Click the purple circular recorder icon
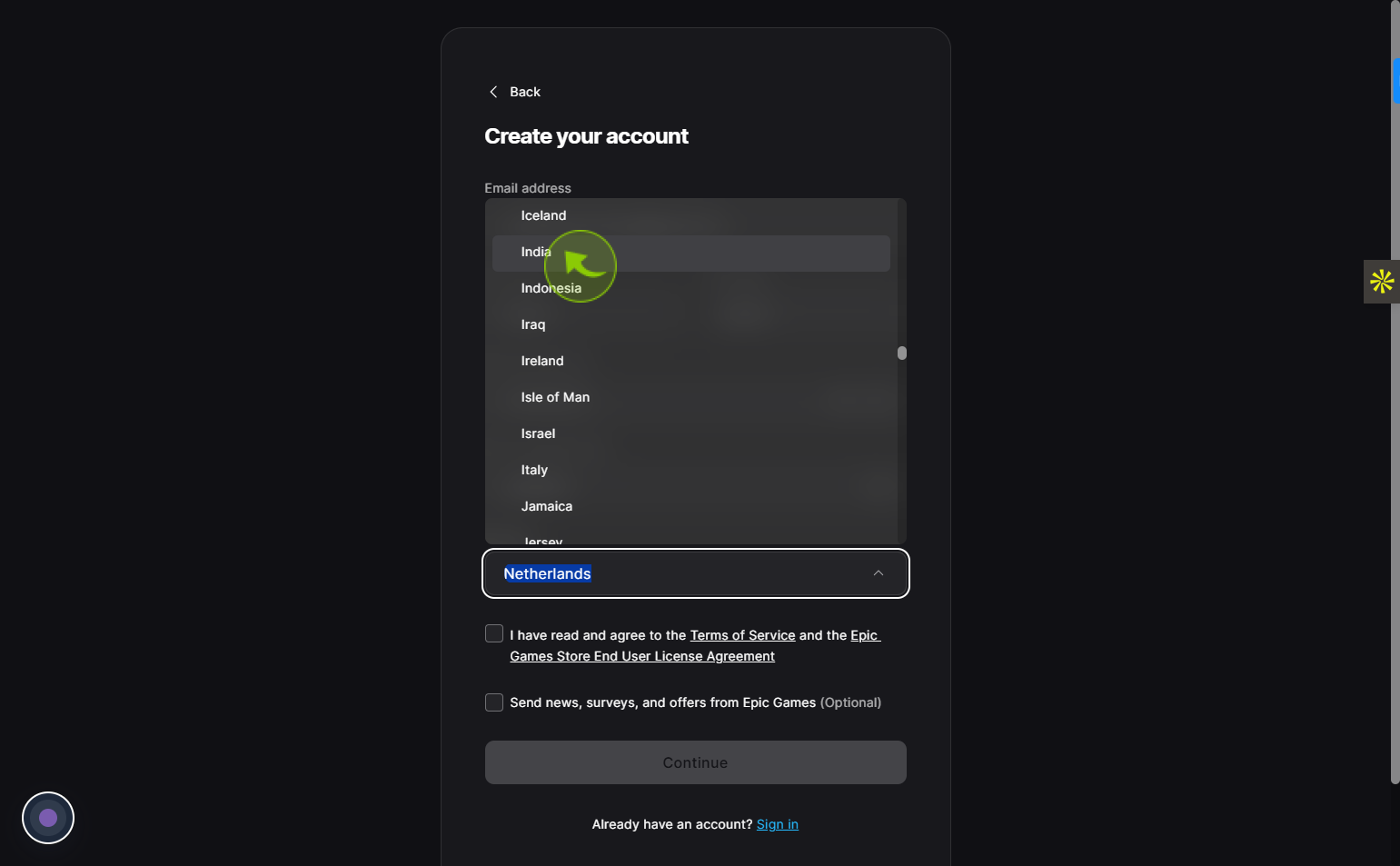Screen dimensions: 1400x866 (48, 818)
